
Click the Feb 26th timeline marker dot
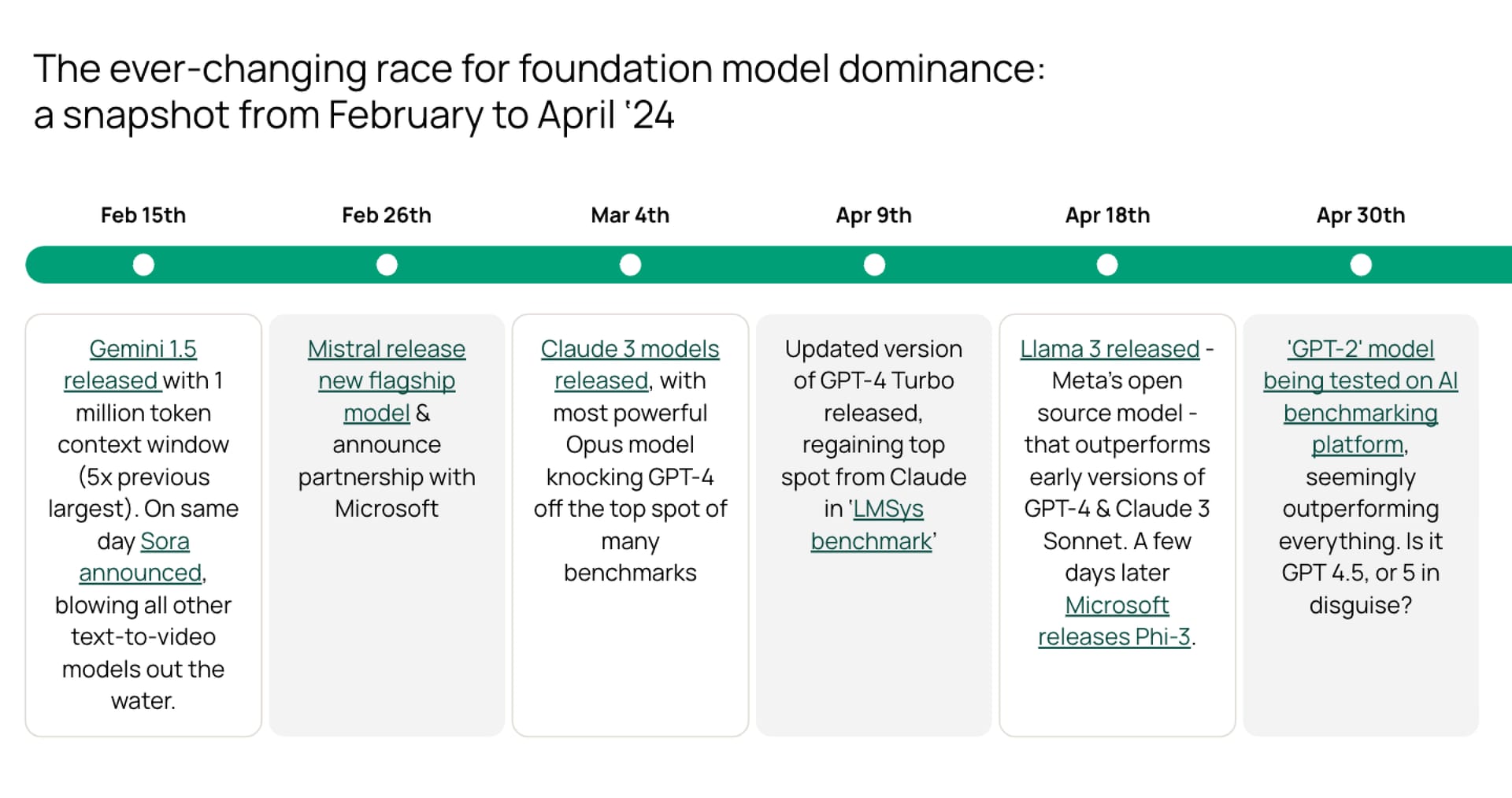(387, 265)
